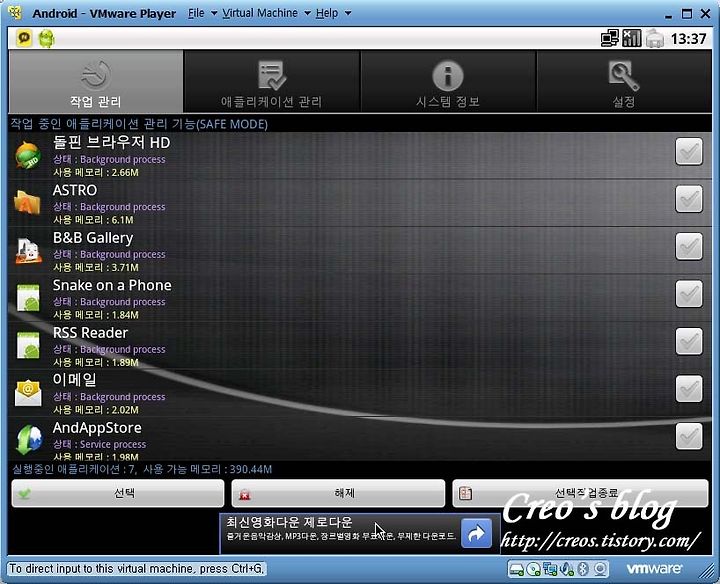720x584 pixels.
Task: Open the 최신영화다운 제로다운 ad banner
Action: point(360,533)
